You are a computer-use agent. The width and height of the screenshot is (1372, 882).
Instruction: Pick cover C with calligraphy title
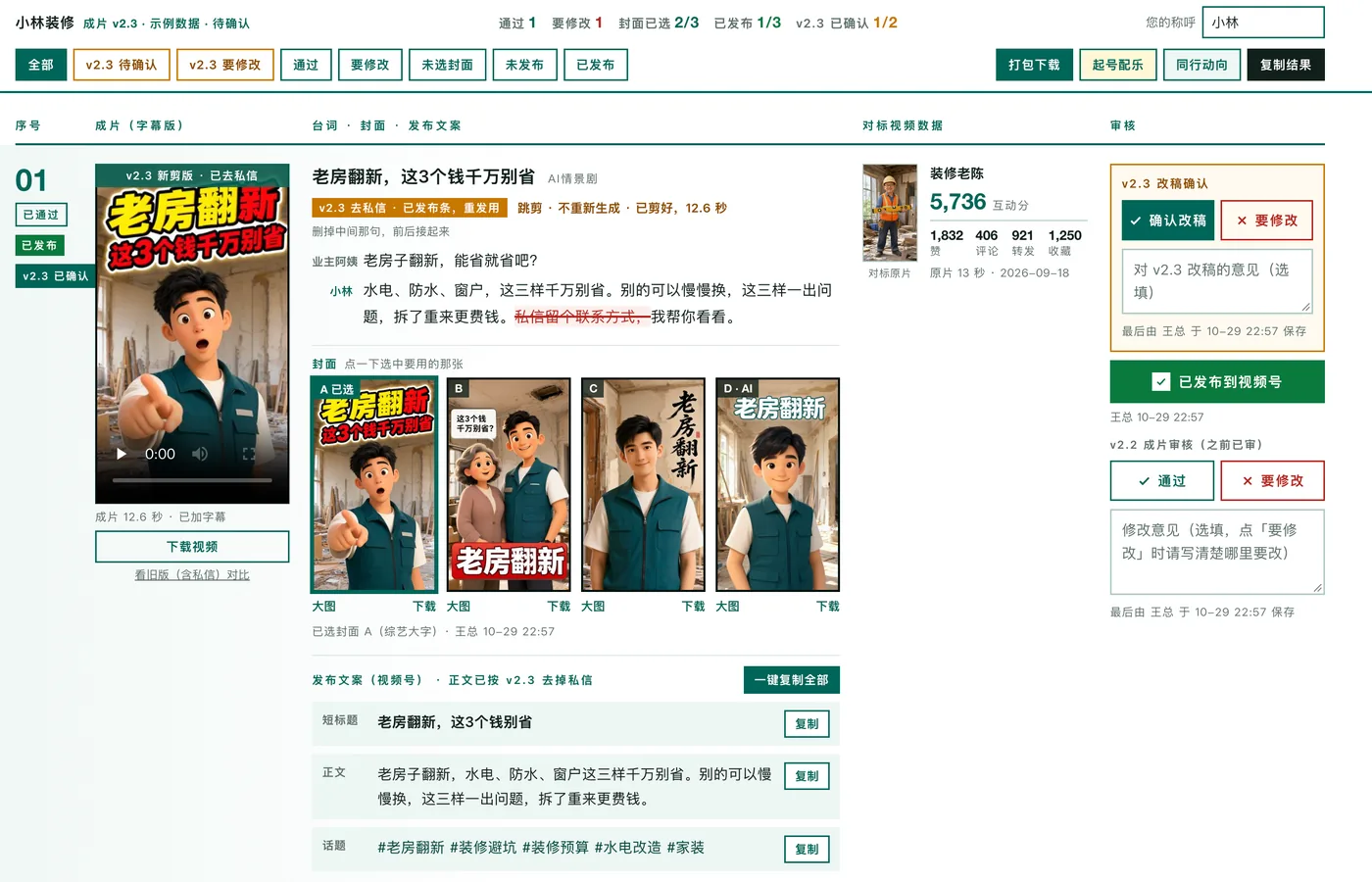click(643, 485)
